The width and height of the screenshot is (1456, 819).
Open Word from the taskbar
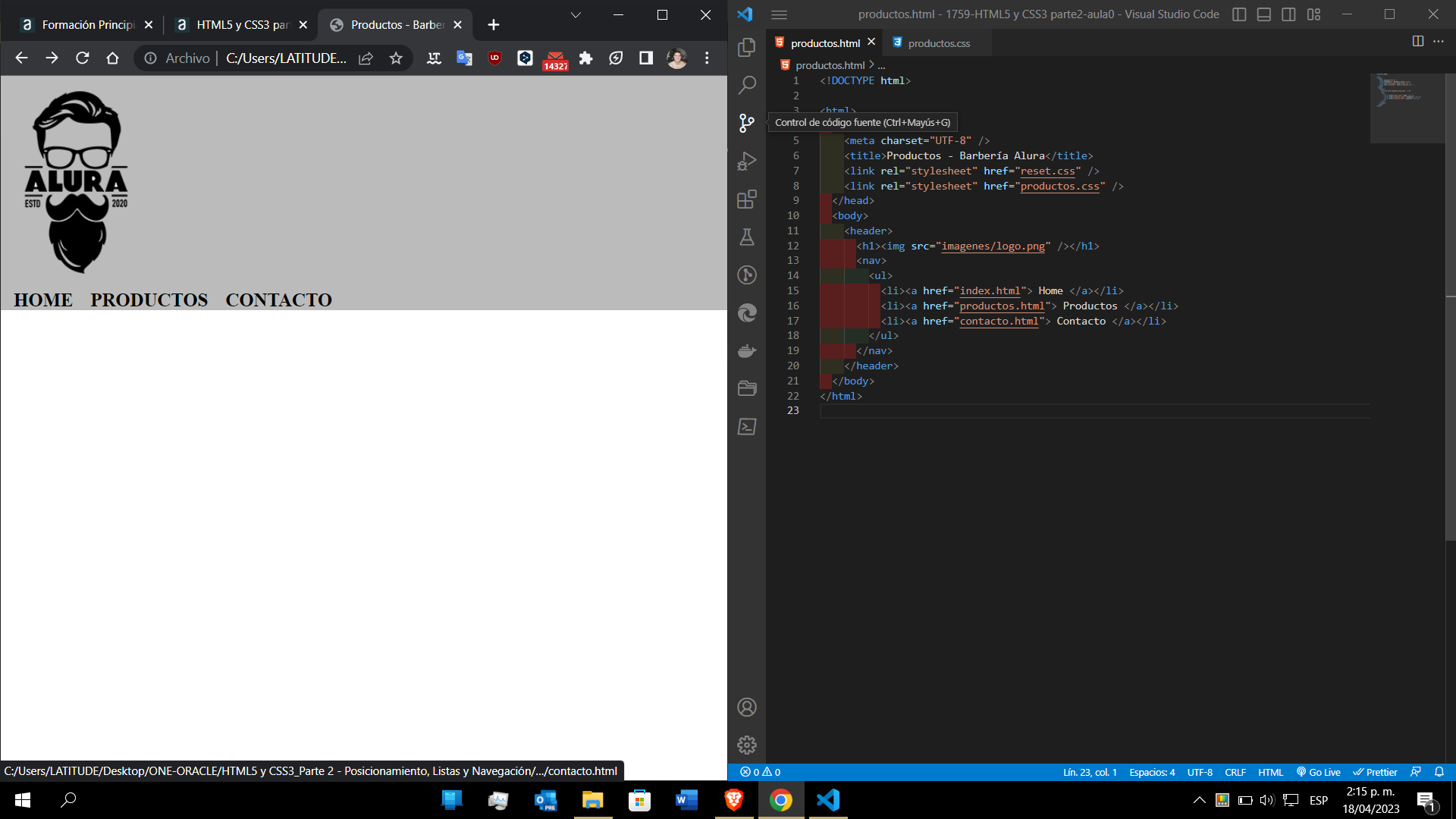pos(686,800)
